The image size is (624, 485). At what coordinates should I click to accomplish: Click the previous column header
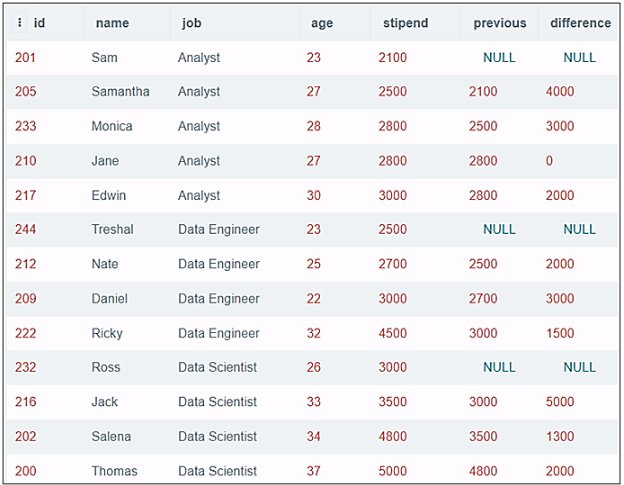[x=499, y=23]
